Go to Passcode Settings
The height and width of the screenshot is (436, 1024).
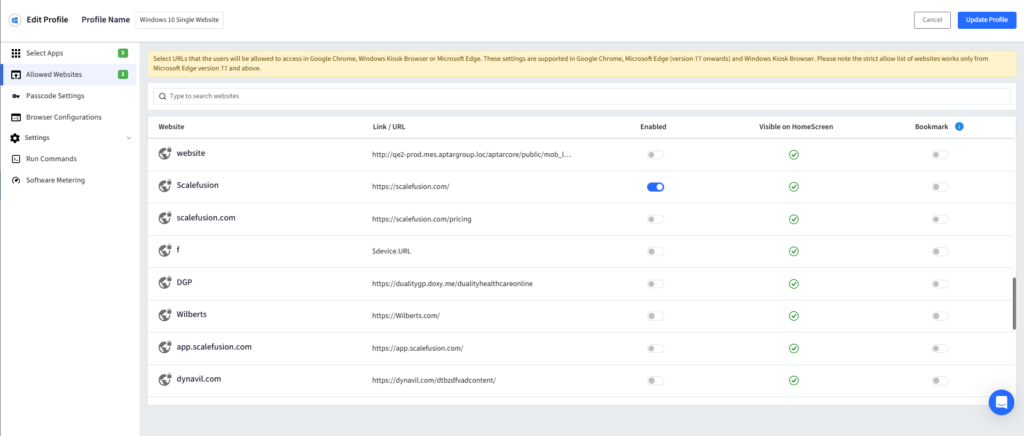pos(69,96)
